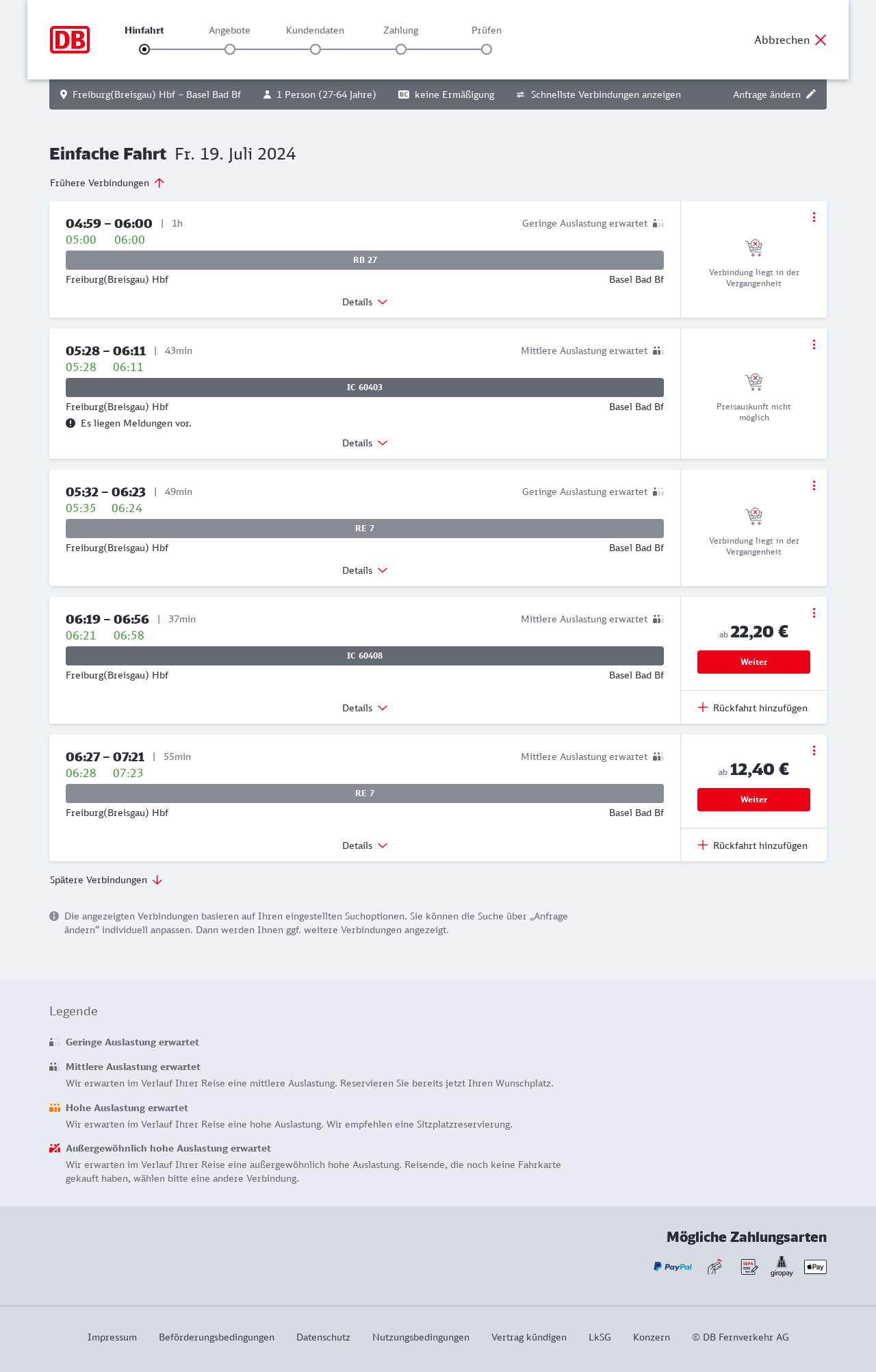Select the Zahlung step in progress bar
The width and height of the screenshot is (876, 1372).
[x=401, y=49]
